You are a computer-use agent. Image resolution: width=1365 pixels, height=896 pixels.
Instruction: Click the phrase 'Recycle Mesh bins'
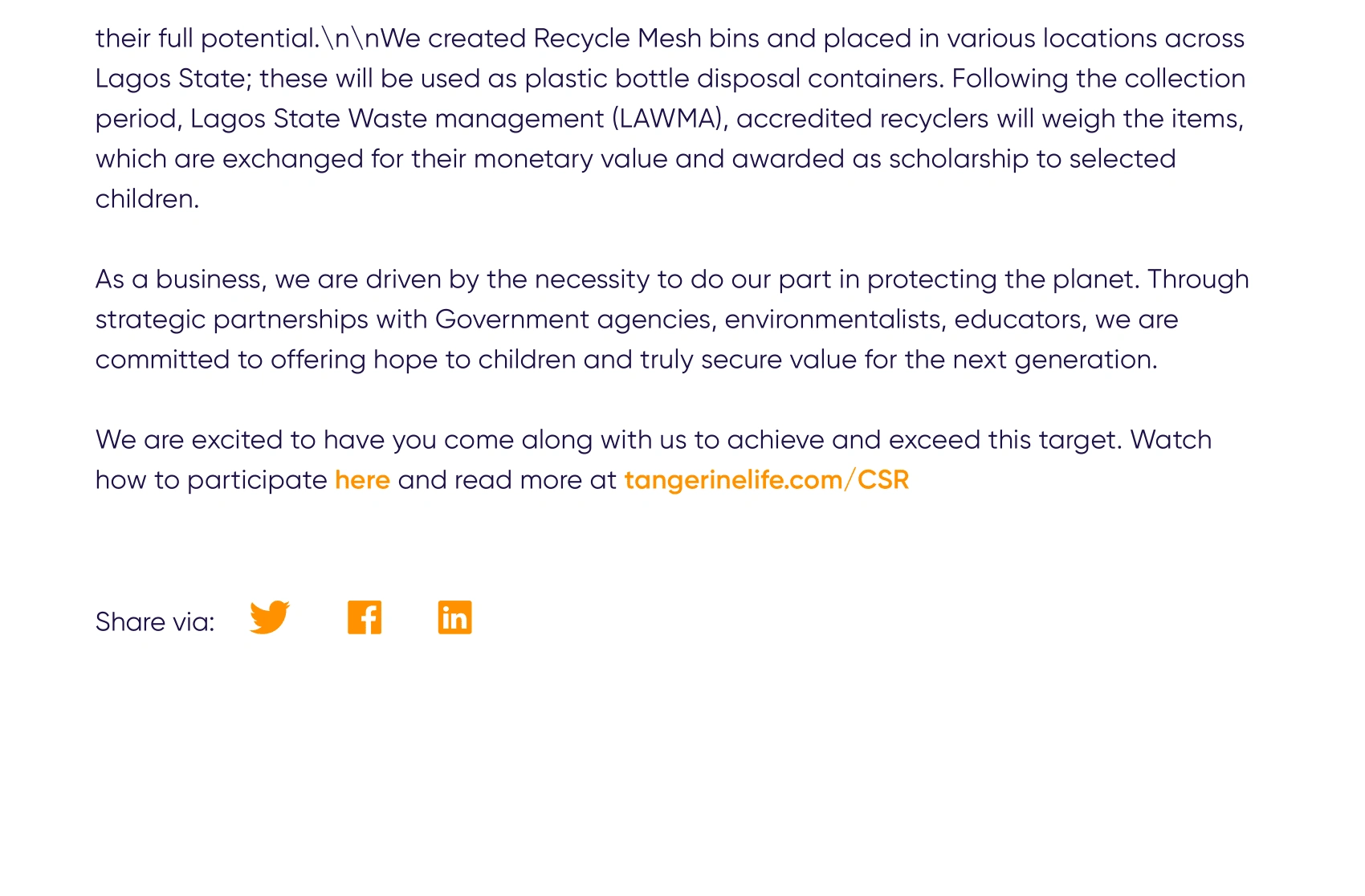pyautogui.click(x=646, y=39)
